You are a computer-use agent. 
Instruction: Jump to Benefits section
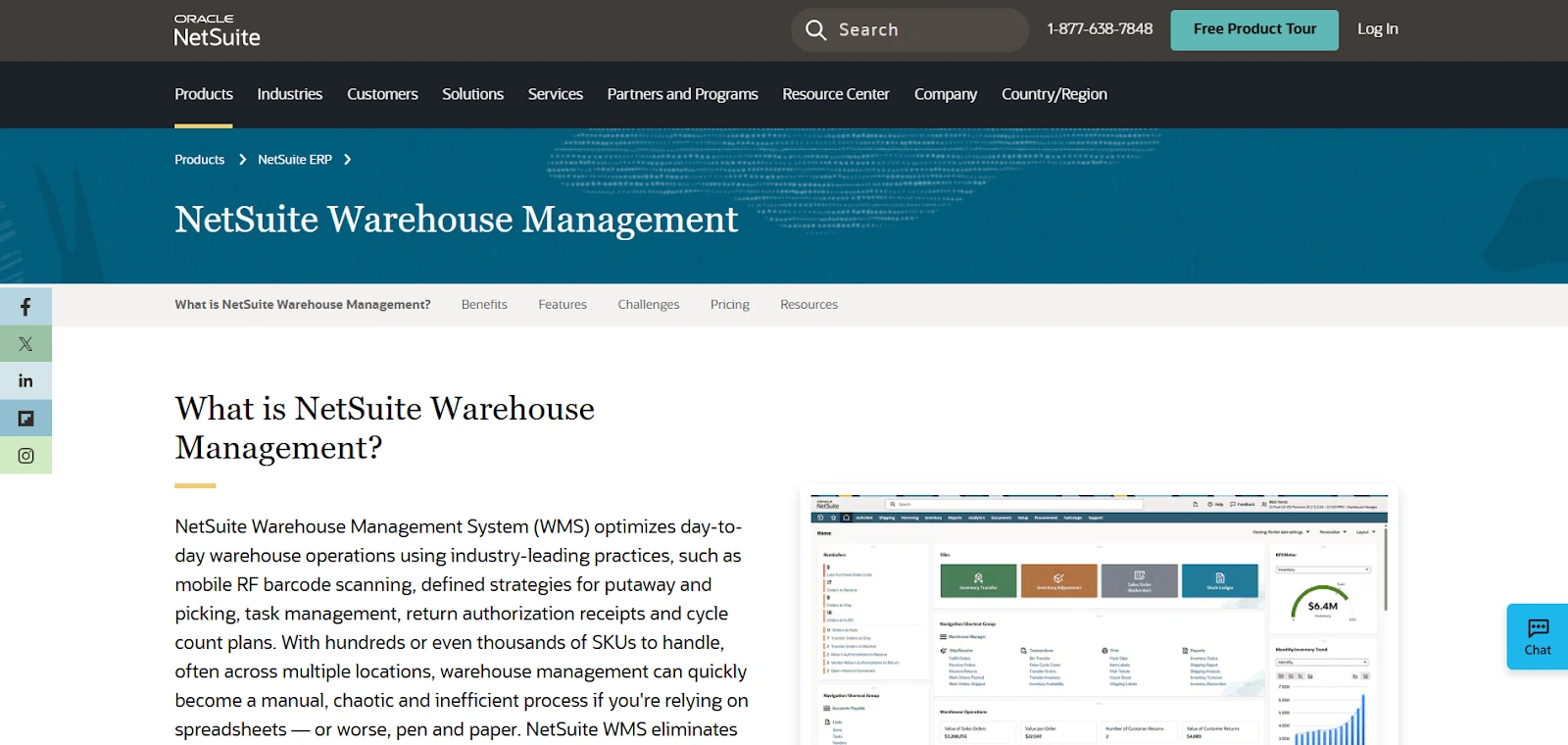(484, 305)
